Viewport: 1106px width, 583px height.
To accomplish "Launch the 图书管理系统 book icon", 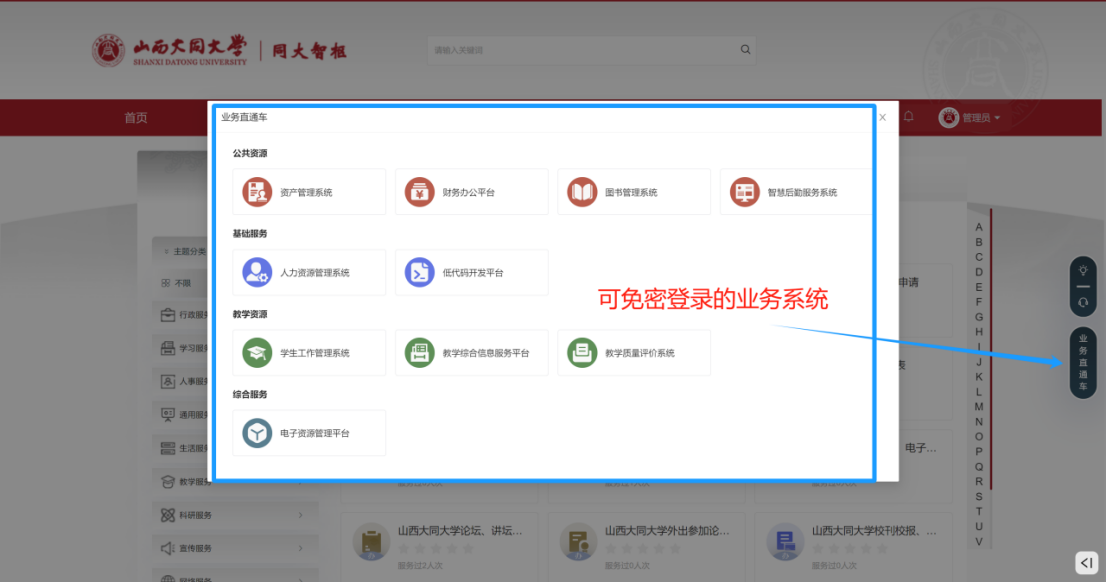I will pyautogui.click(x=582, y=192).
